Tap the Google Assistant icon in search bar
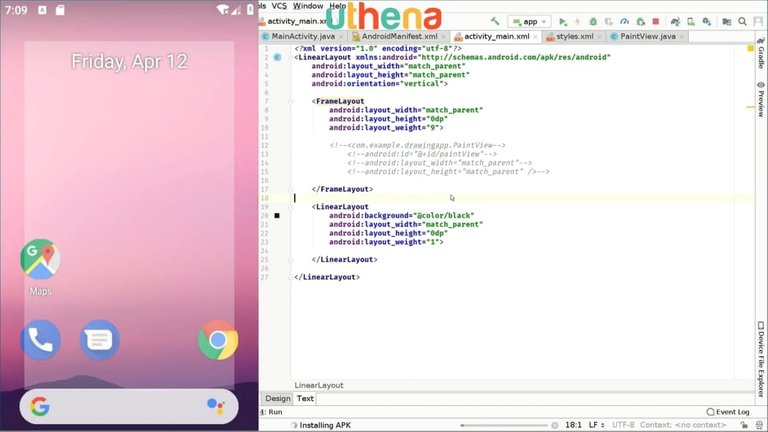Screen dimensions: 768x432 (x=215, y=406)
